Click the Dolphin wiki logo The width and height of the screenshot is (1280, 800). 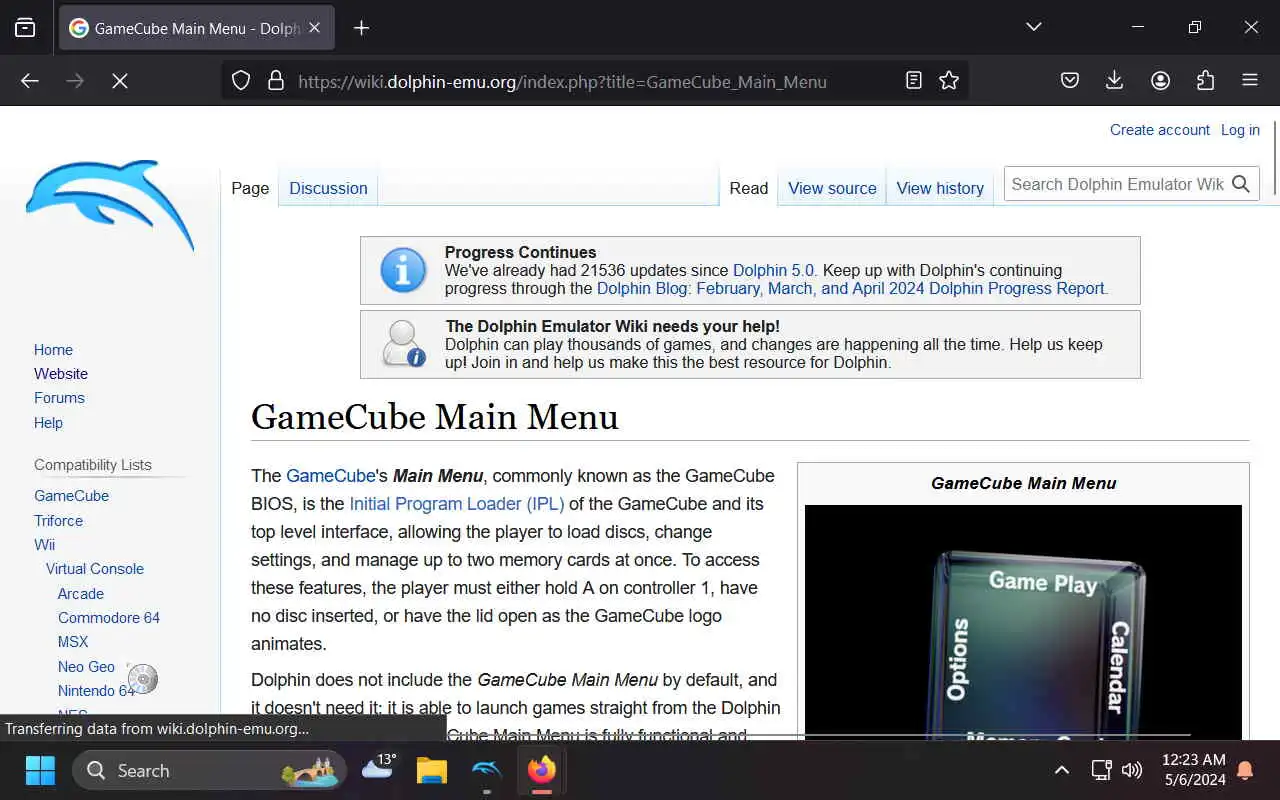point(110,205)
